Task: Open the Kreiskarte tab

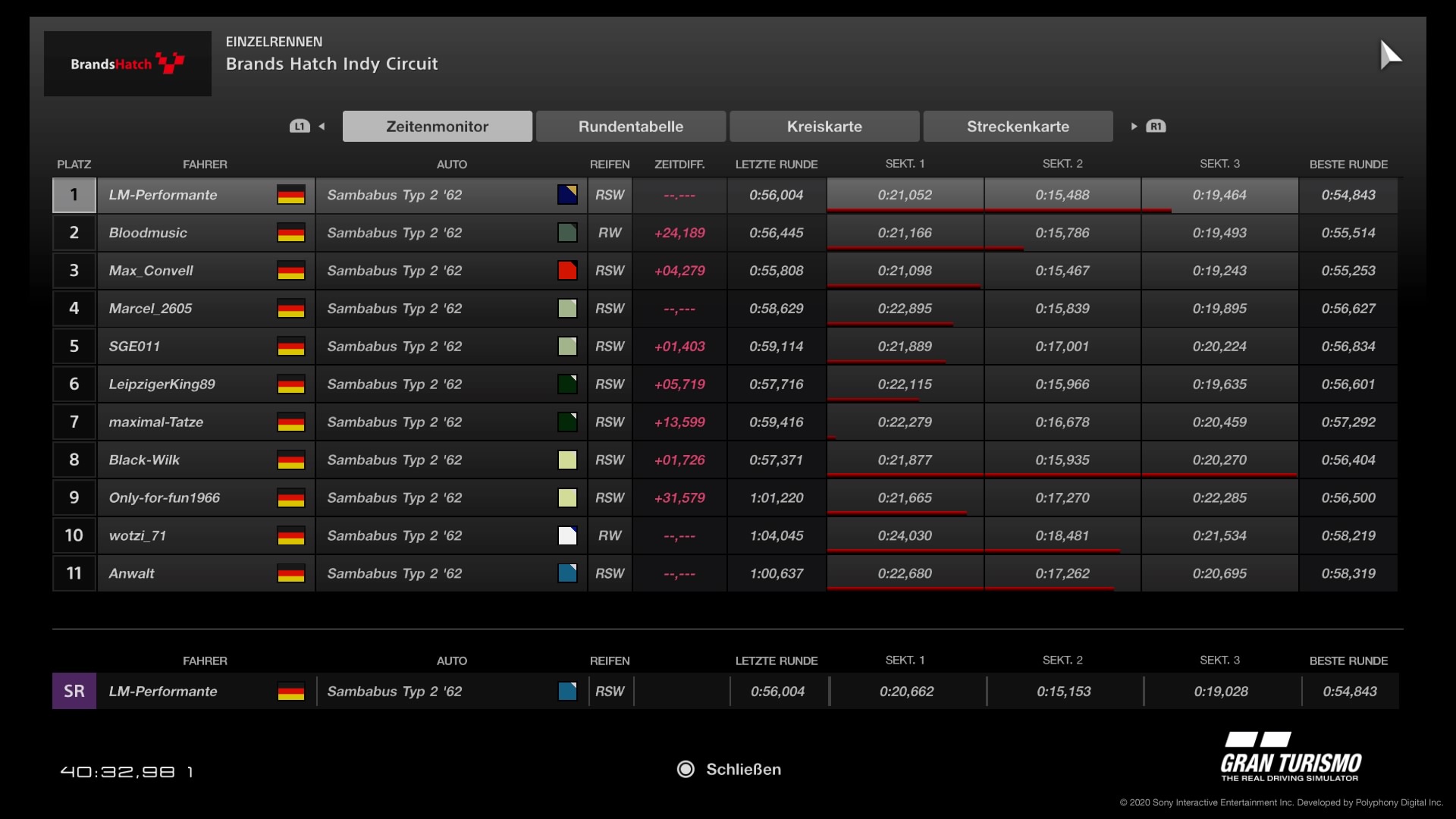Action: point(824,127)
